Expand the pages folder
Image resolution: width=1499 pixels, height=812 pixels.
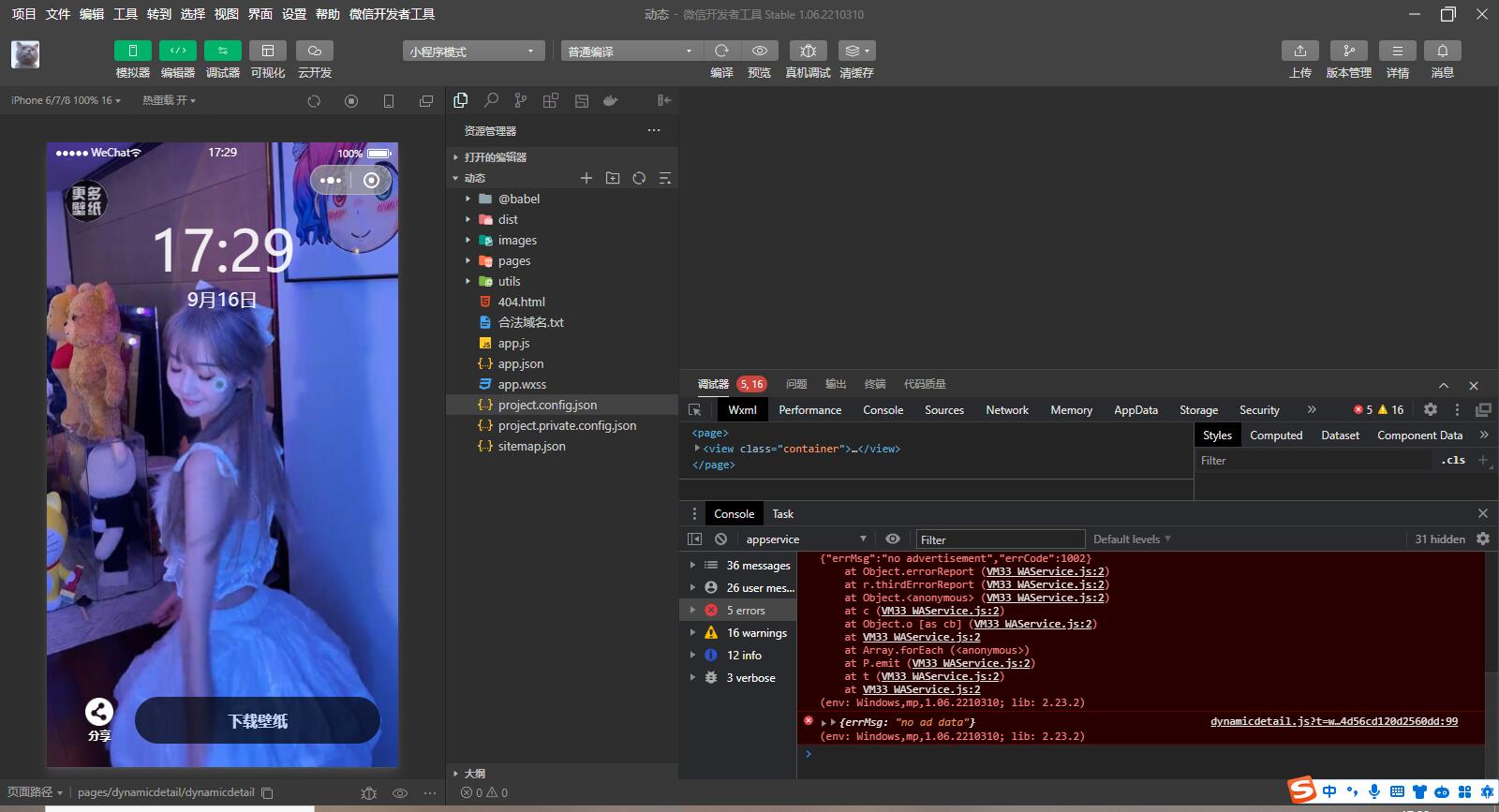point(513,260)
